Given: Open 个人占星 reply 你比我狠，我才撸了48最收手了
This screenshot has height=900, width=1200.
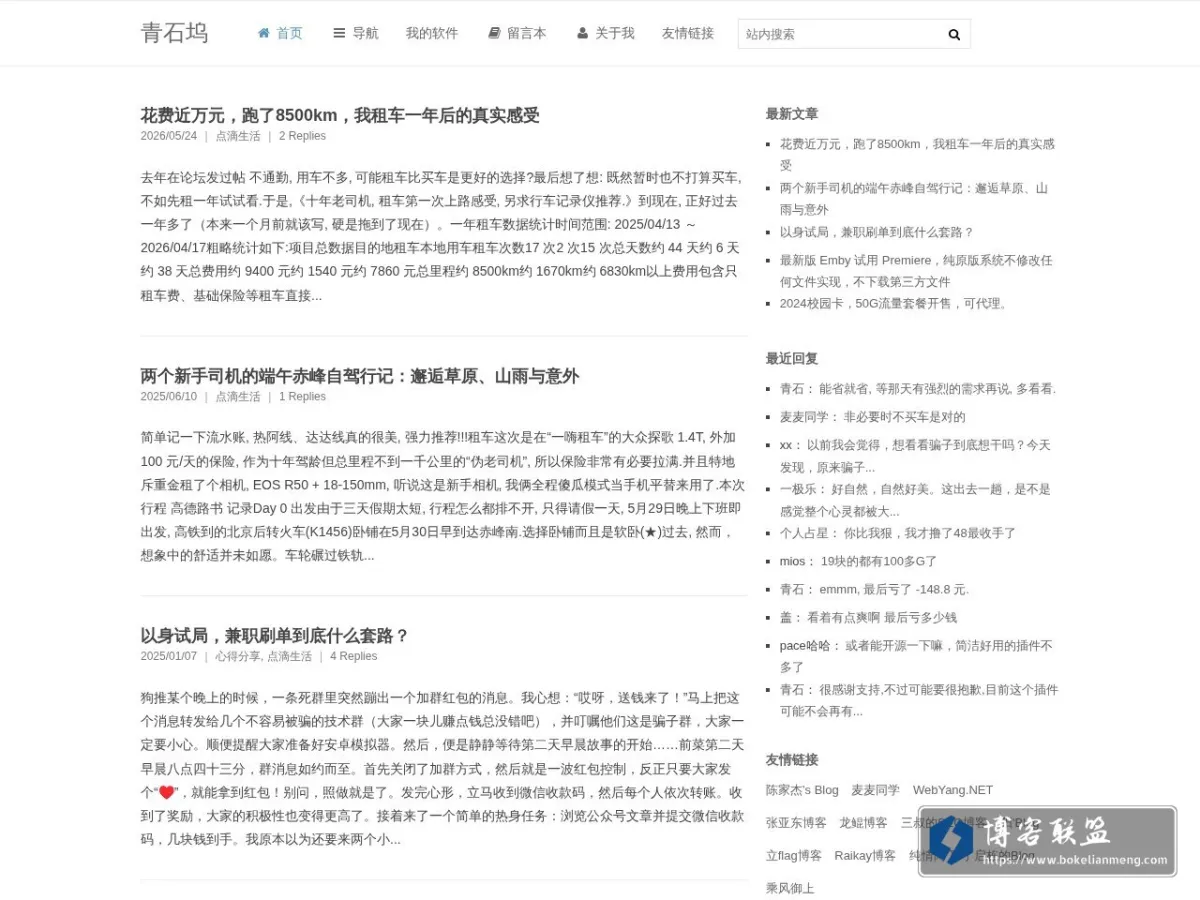Looking at the screenshot, I should 929,533.
